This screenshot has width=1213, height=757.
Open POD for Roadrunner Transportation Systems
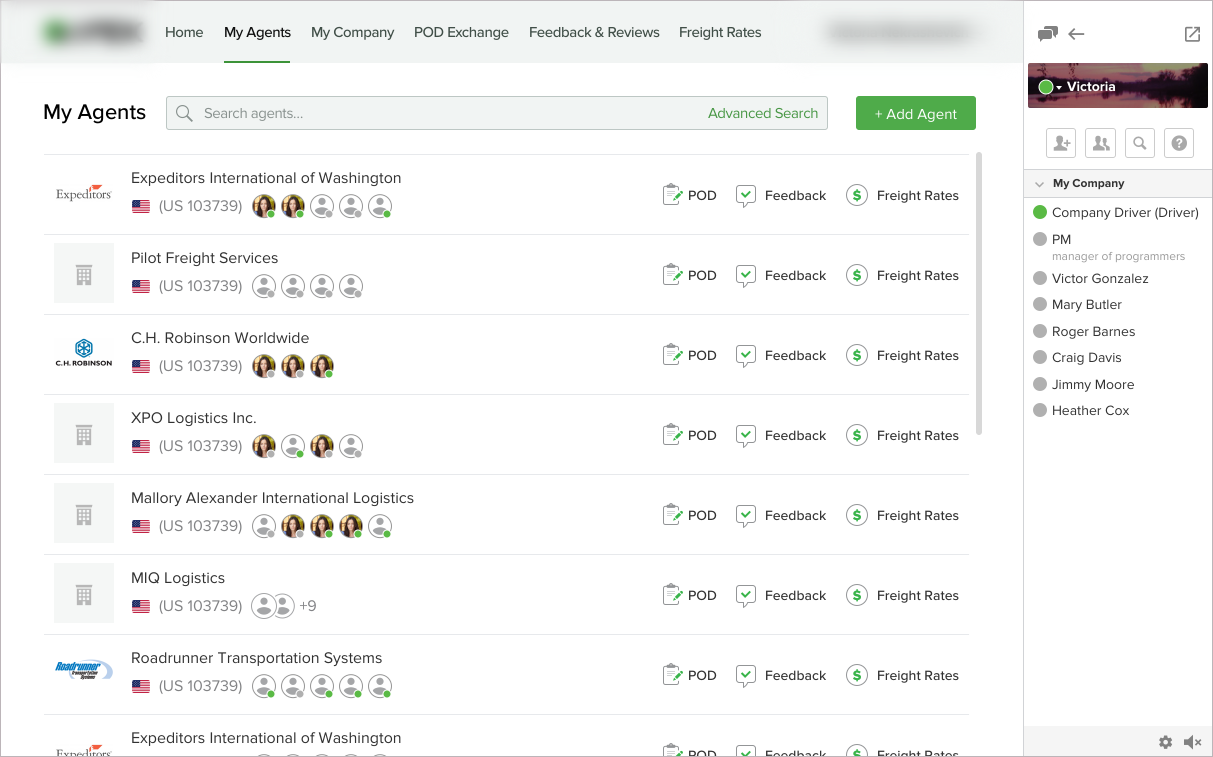click(690, 675)
